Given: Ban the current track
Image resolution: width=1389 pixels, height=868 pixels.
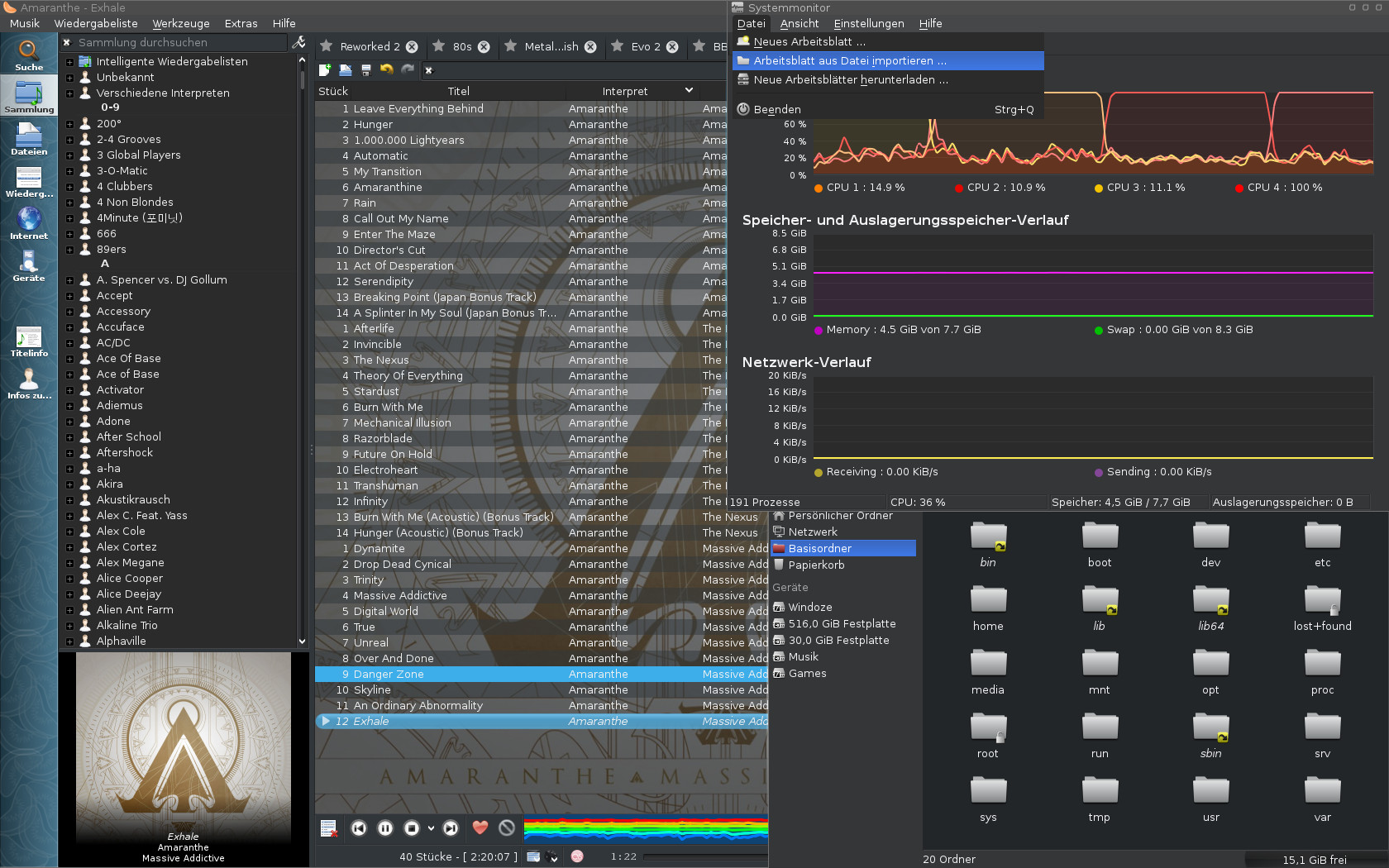Looking at the screenshot, I should coord(507,827).
